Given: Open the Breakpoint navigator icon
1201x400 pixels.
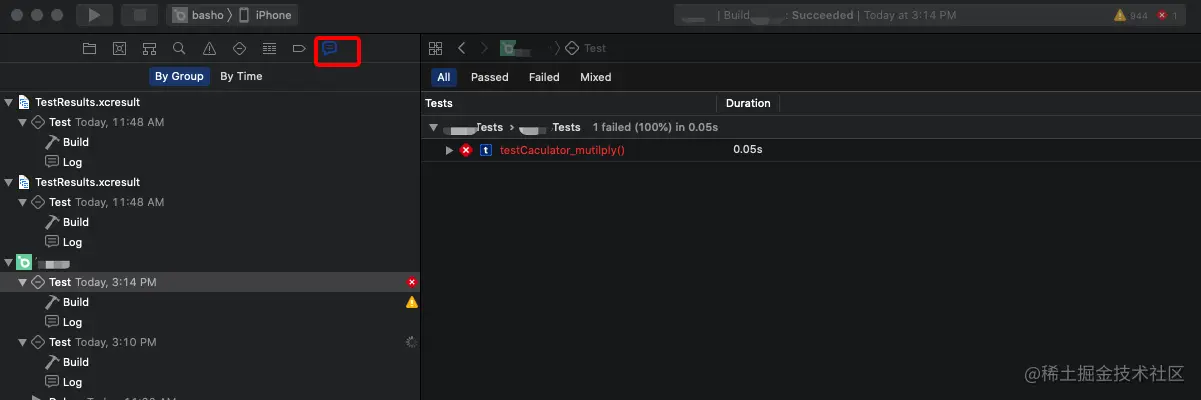Looking at the screenshot, I should click(299, 48).
